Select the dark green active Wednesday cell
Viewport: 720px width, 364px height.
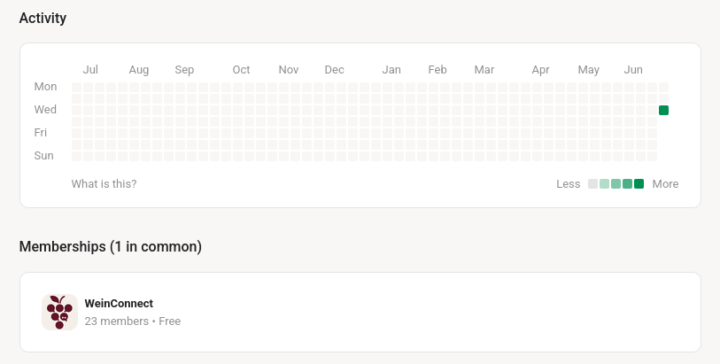tap(664, 110)
